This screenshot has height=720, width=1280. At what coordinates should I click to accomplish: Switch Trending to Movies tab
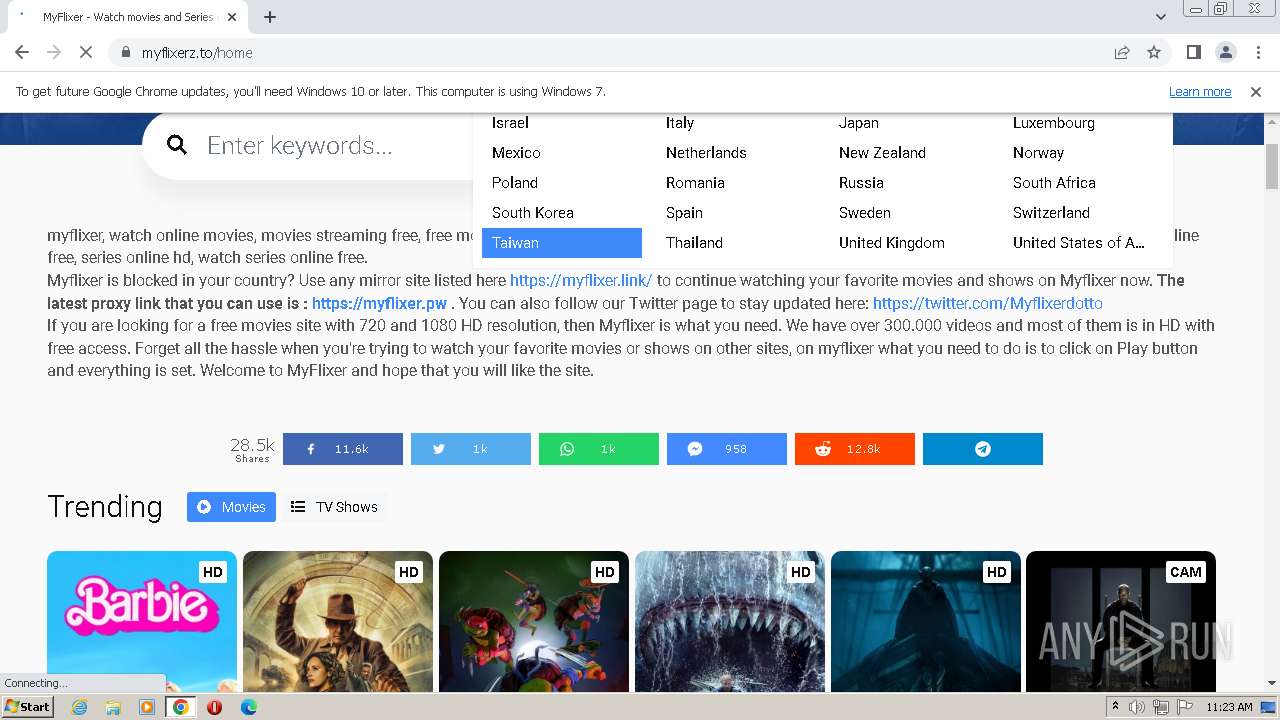[x=231, y=507]
